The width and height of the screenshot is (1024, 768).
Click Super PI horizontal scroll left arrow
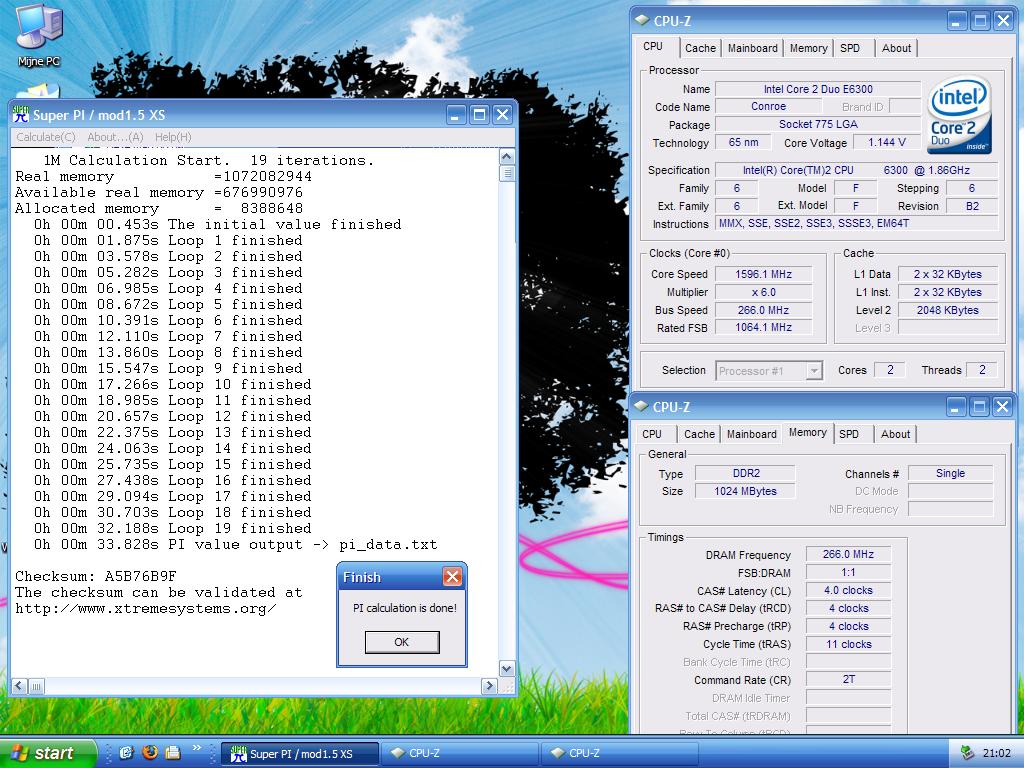[x=19, y=686]
